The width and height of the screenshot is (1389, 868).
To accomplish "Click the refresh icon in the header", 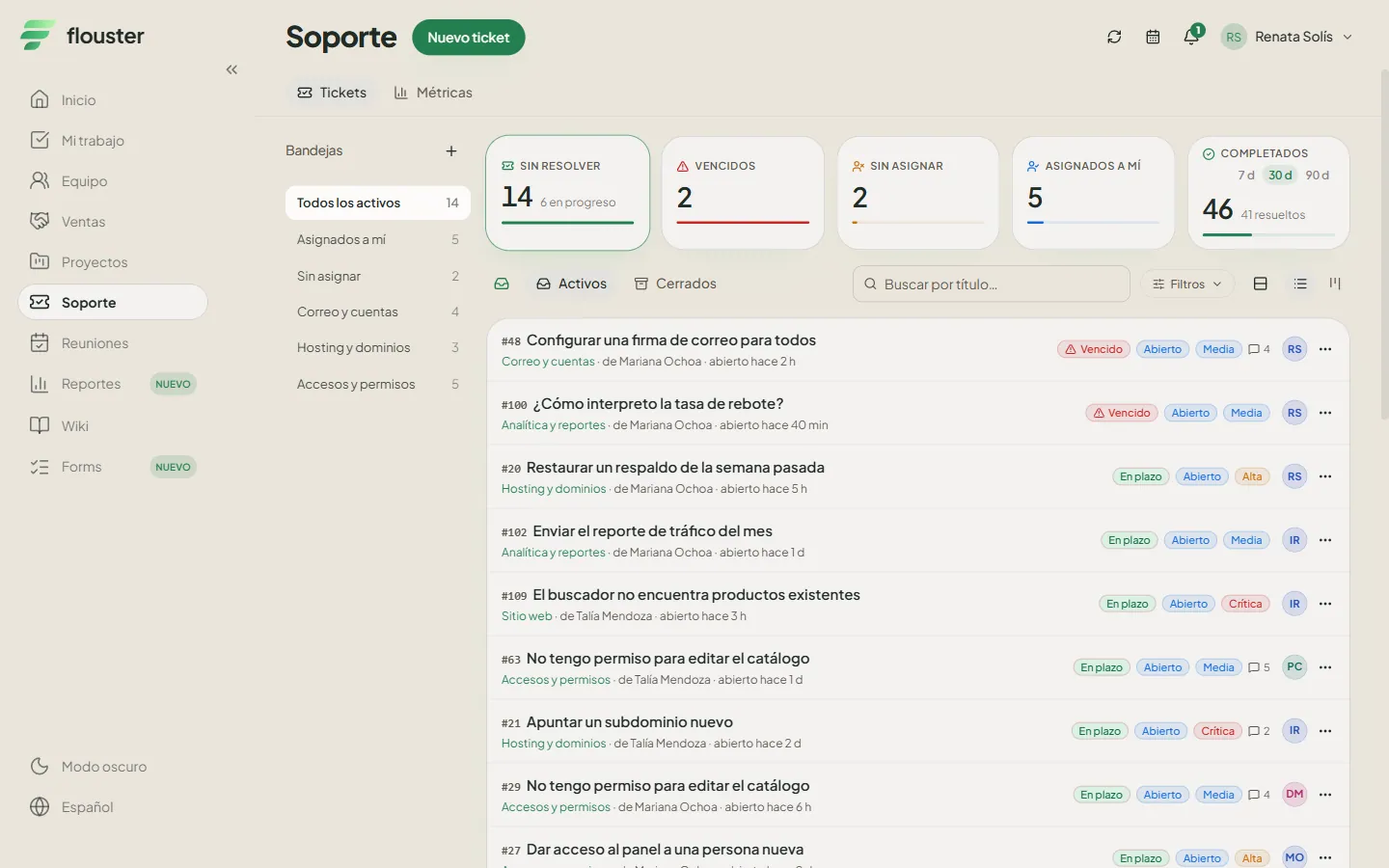I will (x=1114, y=37).
